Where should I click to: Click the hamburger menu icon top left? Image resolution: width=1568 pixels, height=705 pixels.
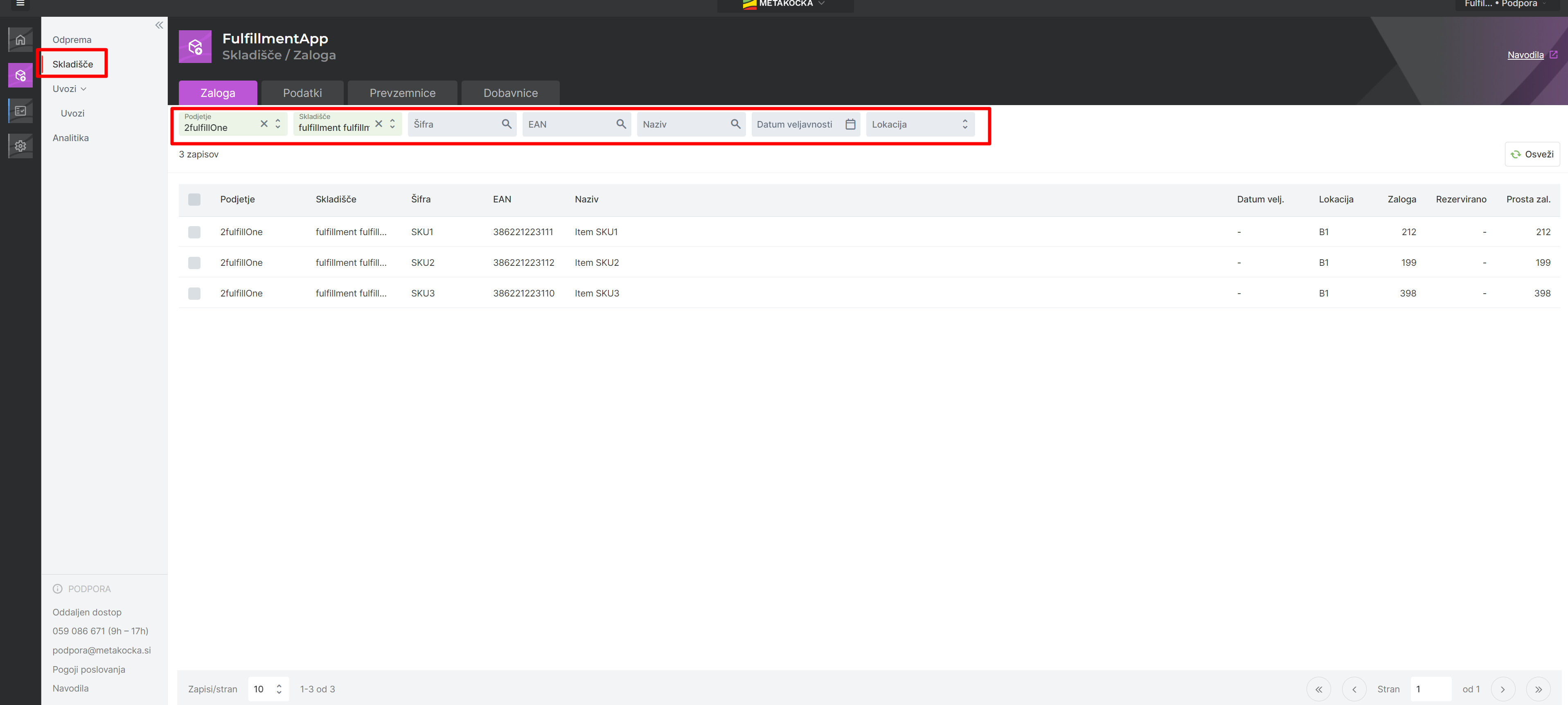(x=20, y=4)
